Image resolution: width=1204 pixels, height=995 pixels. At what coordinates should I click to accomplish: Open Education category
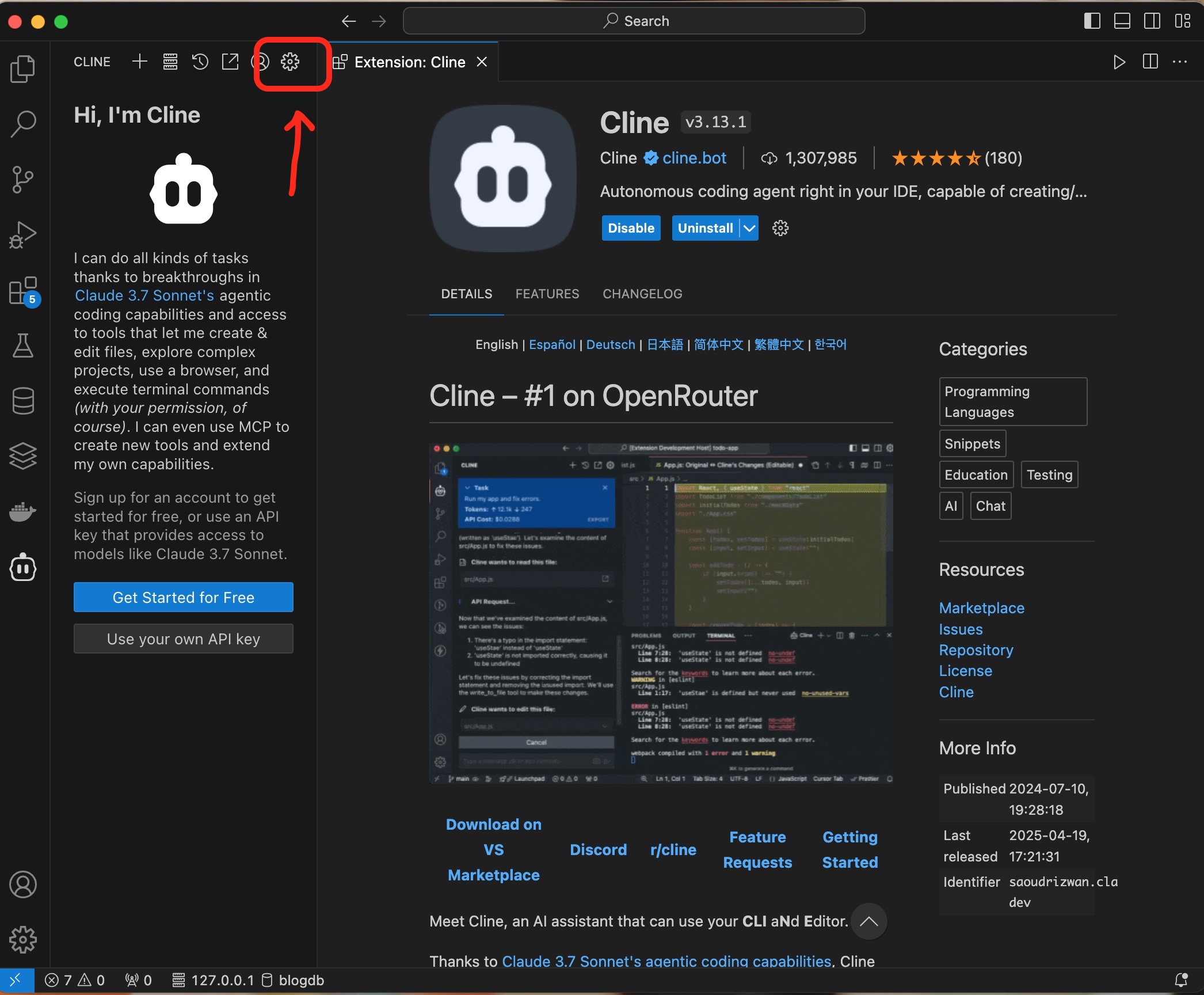[x=976, y=474]
